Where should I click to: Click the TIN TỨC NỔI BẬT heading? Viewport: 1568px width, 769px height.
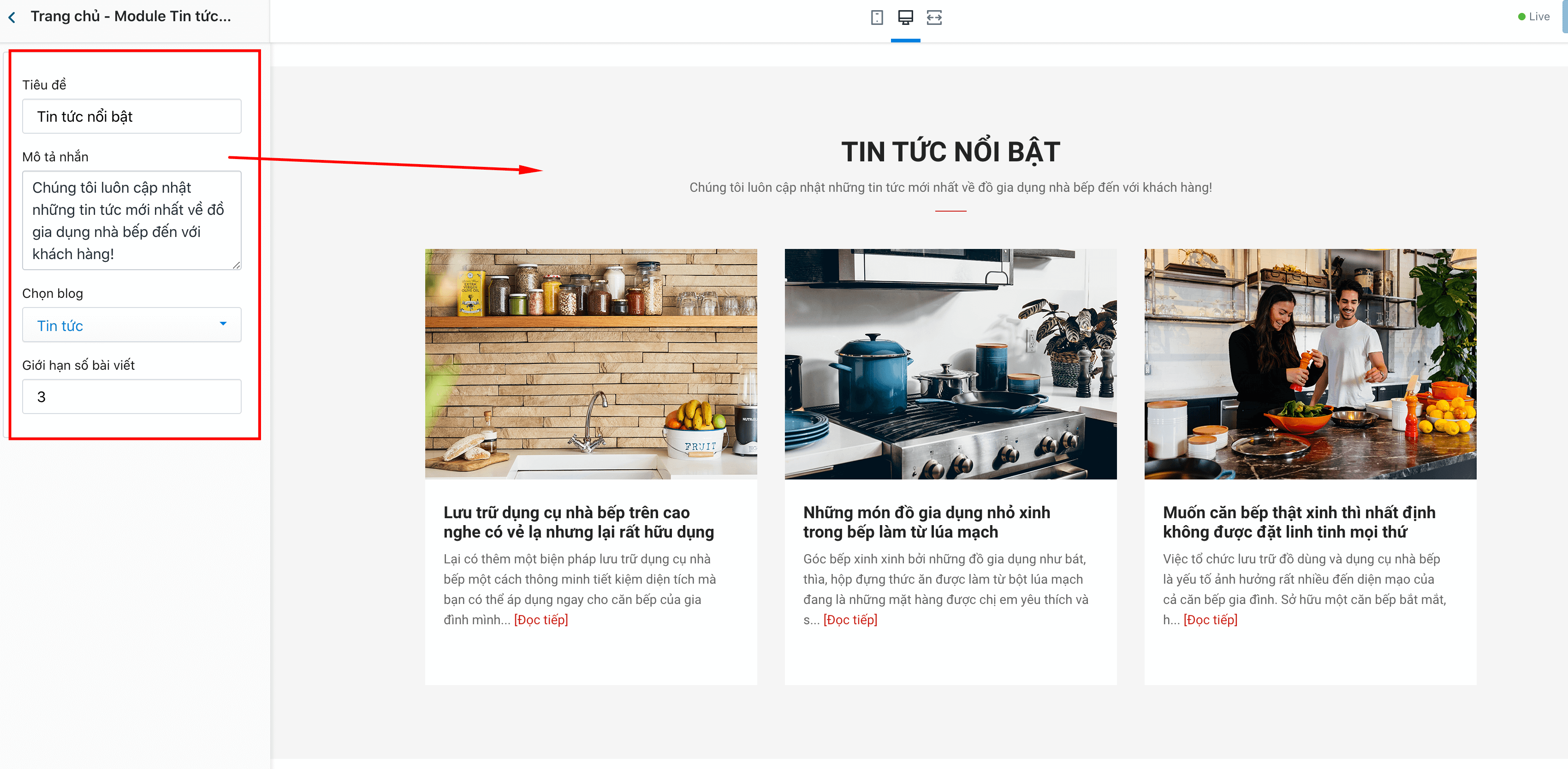(x=950, y=152)
